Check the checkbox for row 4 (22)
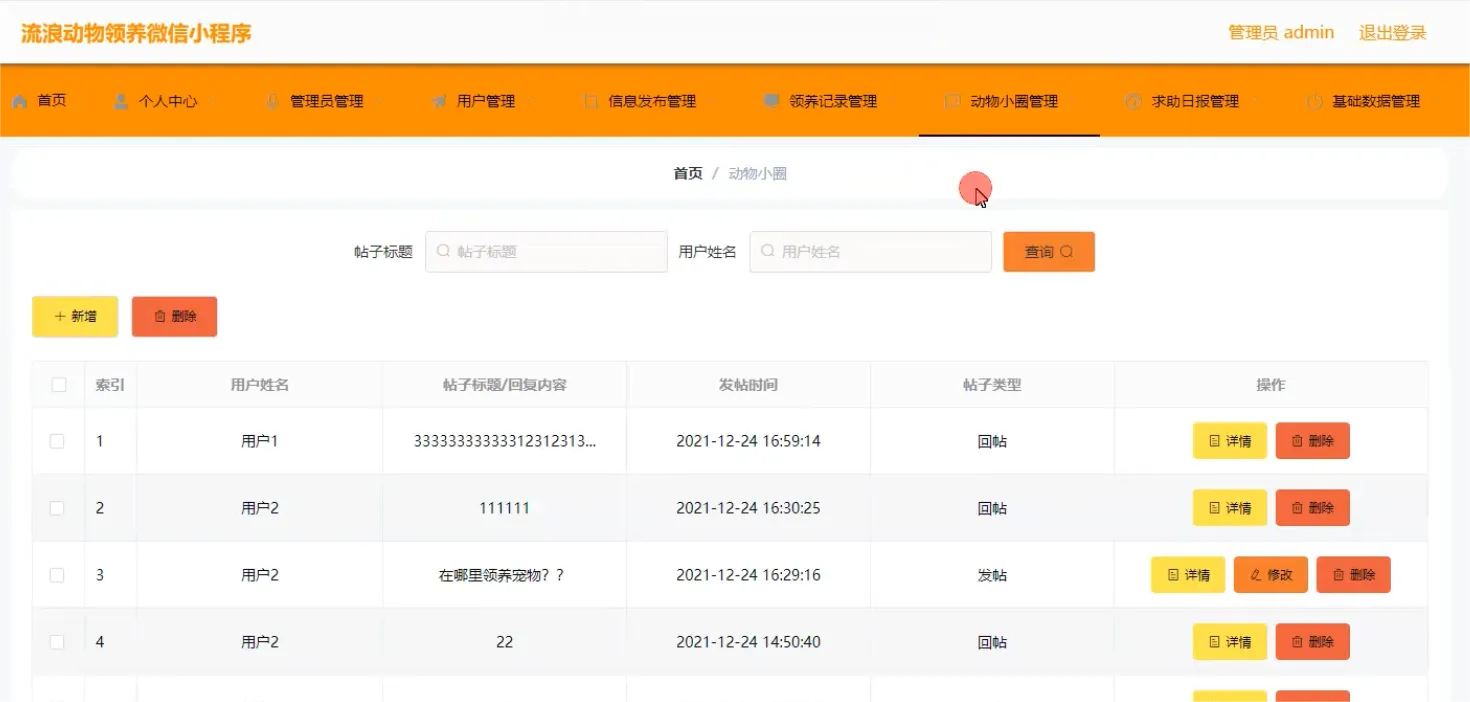This screenshot has height=702, width=1470. (x=57, y=642)
